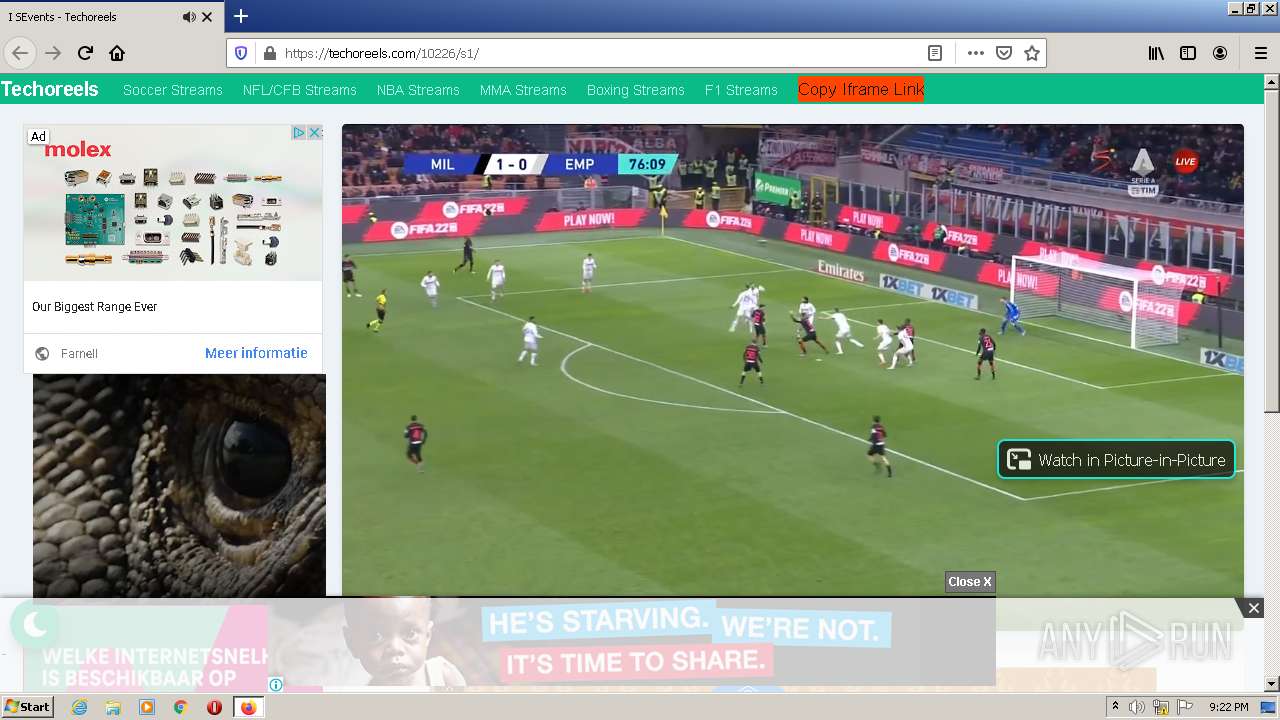Image resolution: width=1280 pixels, height=720 pixels.
Task: Save page to Pocket
Action: 1004,53
